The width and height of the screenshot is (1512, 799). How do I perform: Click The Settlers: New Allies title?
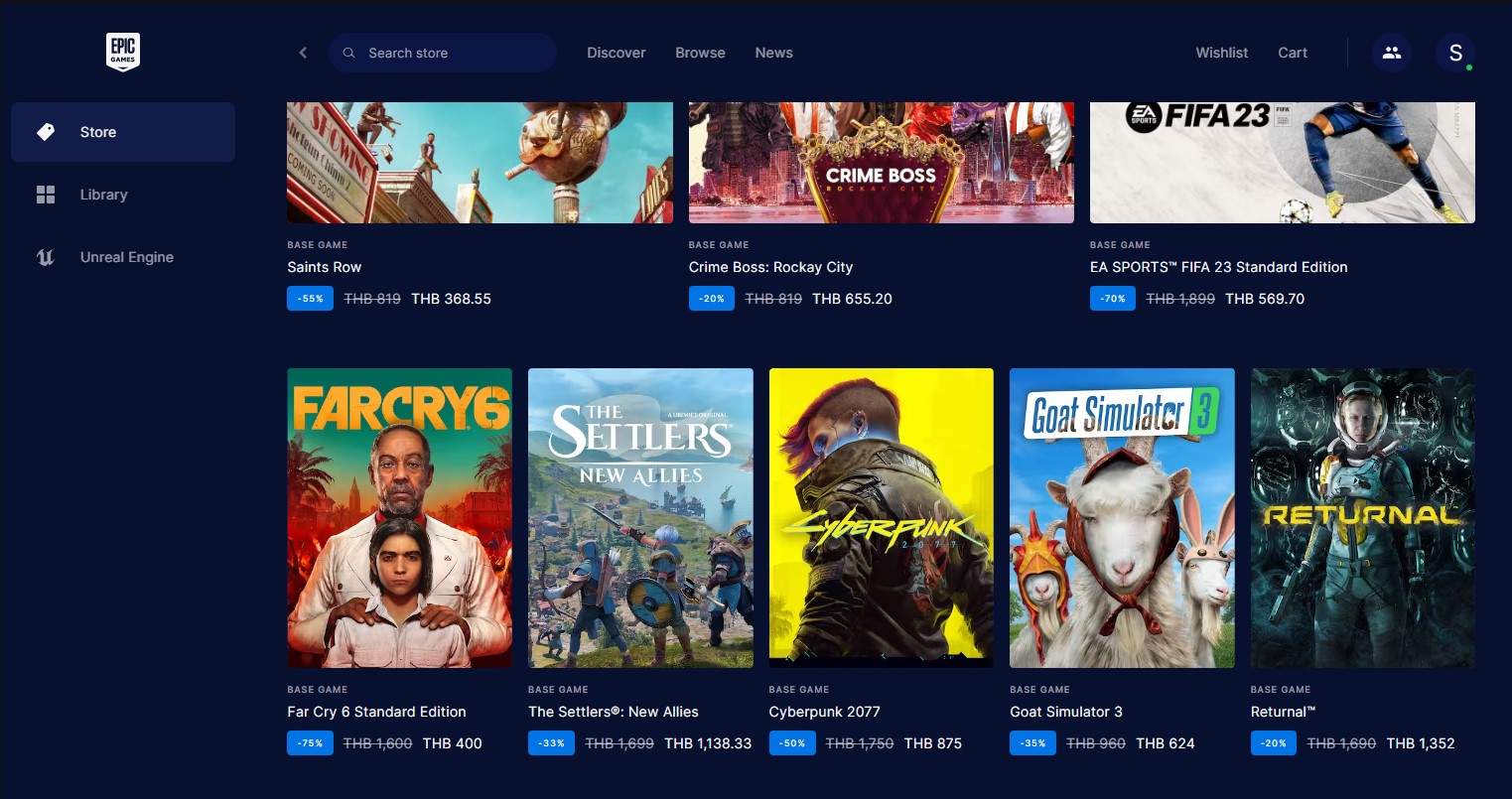[x=614, y=712]
